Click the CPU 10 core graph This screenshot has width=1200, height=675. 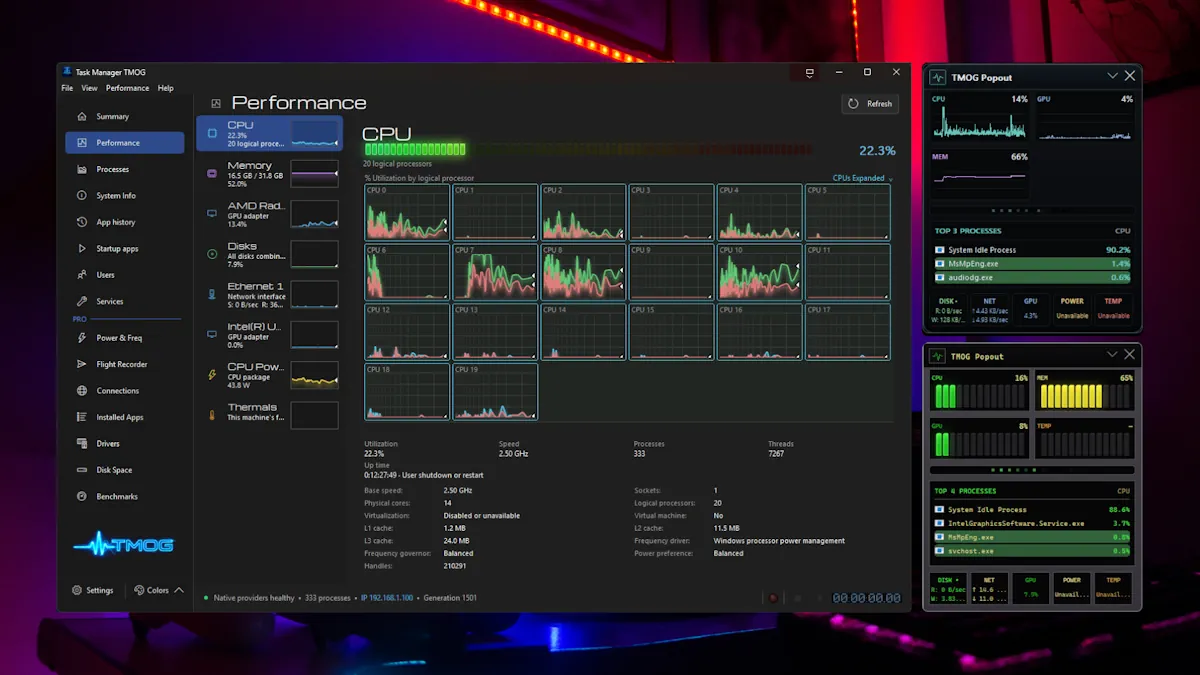coord(759,271)
